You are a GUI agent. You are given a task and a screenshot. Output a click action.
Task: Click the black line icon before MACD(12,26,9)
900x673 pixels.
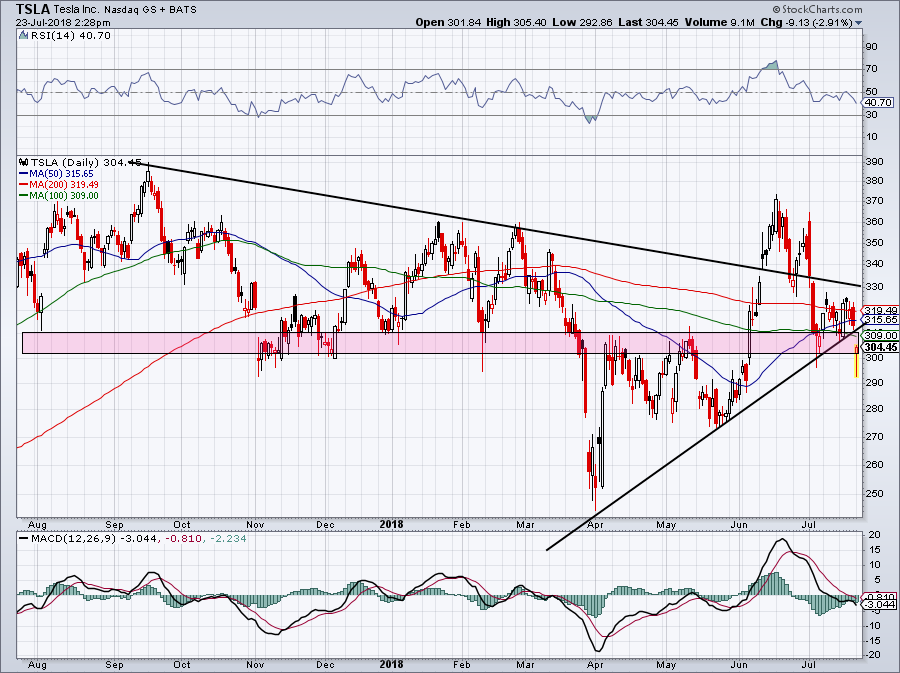tap(23, 539)
